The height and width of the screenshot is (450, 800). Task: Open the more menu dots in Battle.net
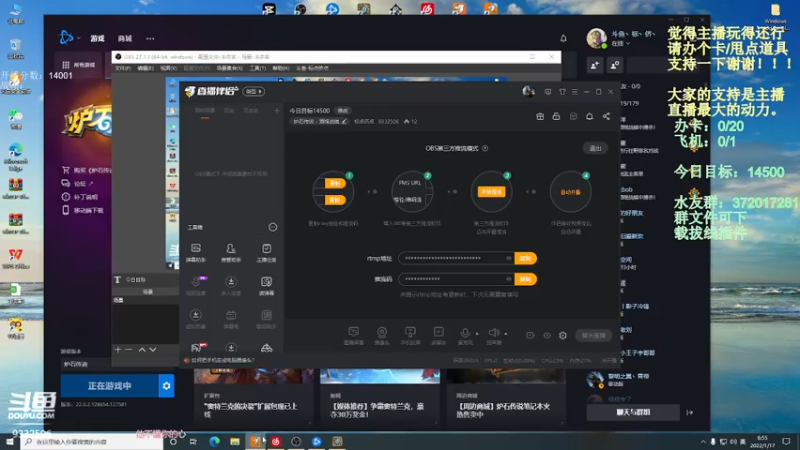coord(150,38)
